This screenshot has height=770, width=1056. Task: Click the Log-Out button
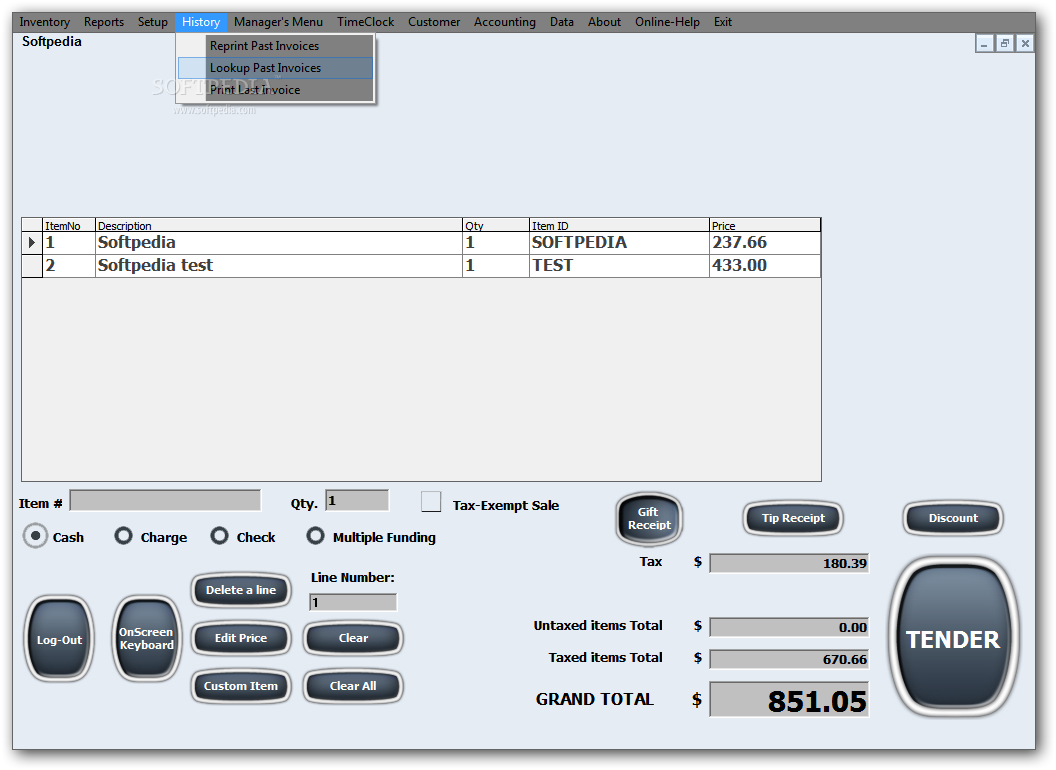[59, 639]
